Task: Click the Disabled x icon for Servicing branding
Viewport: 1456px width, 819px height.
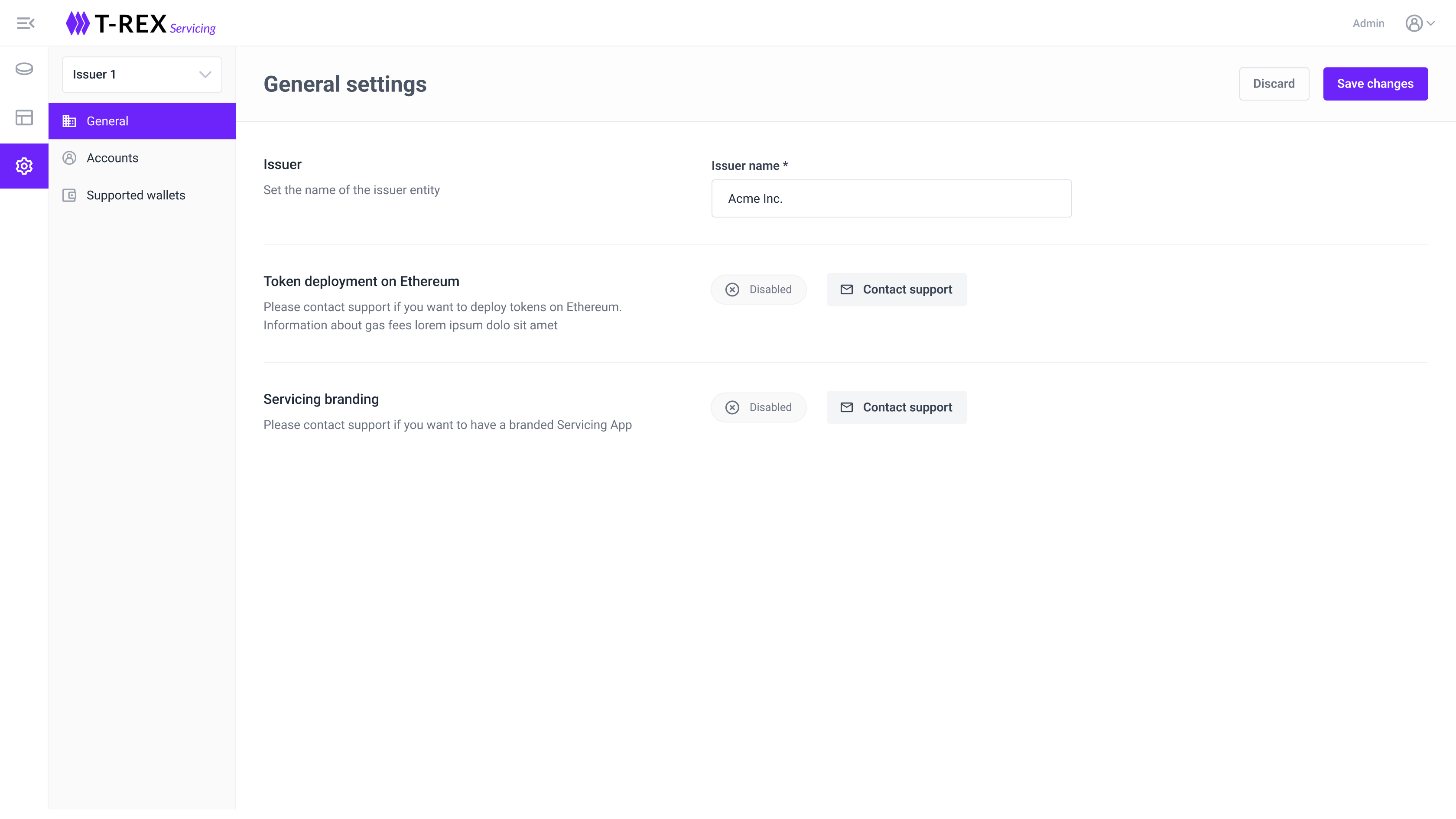Action: coord(732,407)
